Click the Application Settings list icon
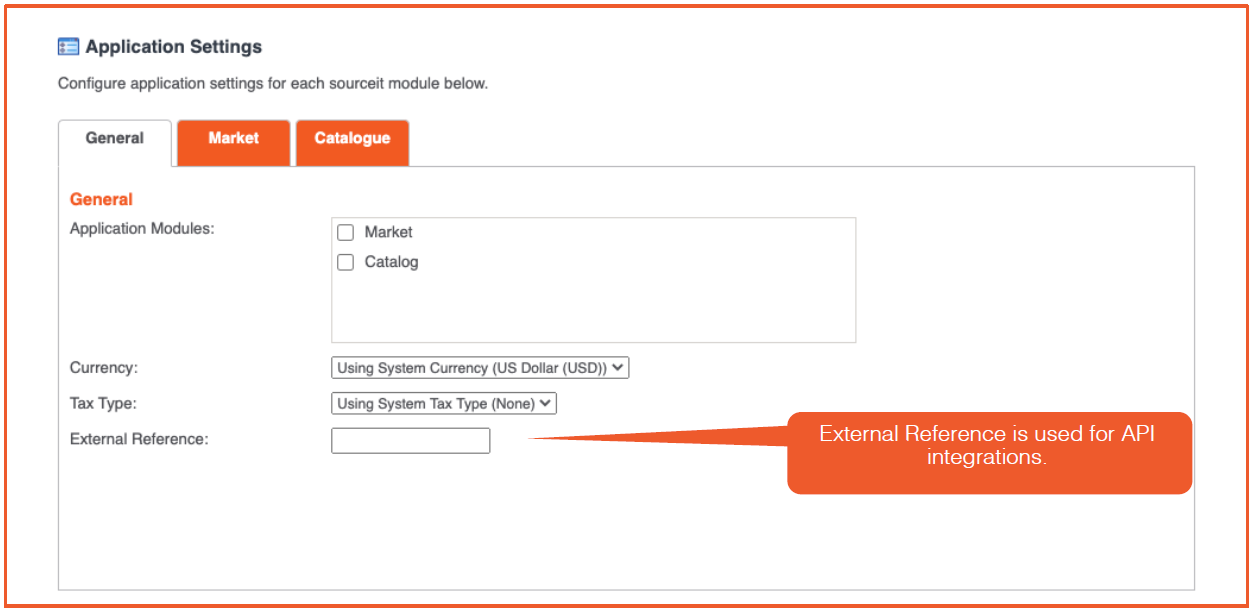Viewport: 1252px width, 609px height. 69,47
